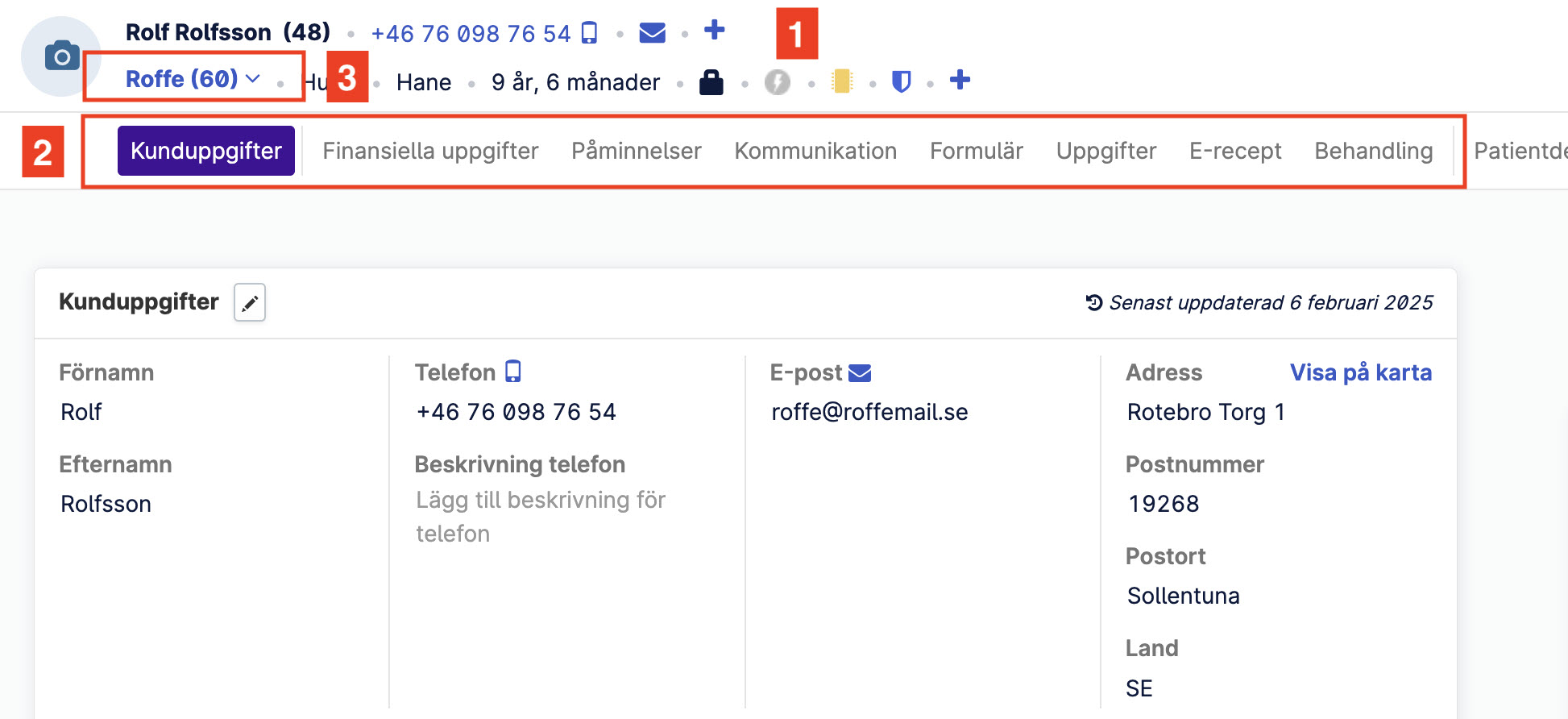Viewport: 1568px width, 719px height.
Task: Click the Efternamn value Rolfsson
Action: click(106, 504)
